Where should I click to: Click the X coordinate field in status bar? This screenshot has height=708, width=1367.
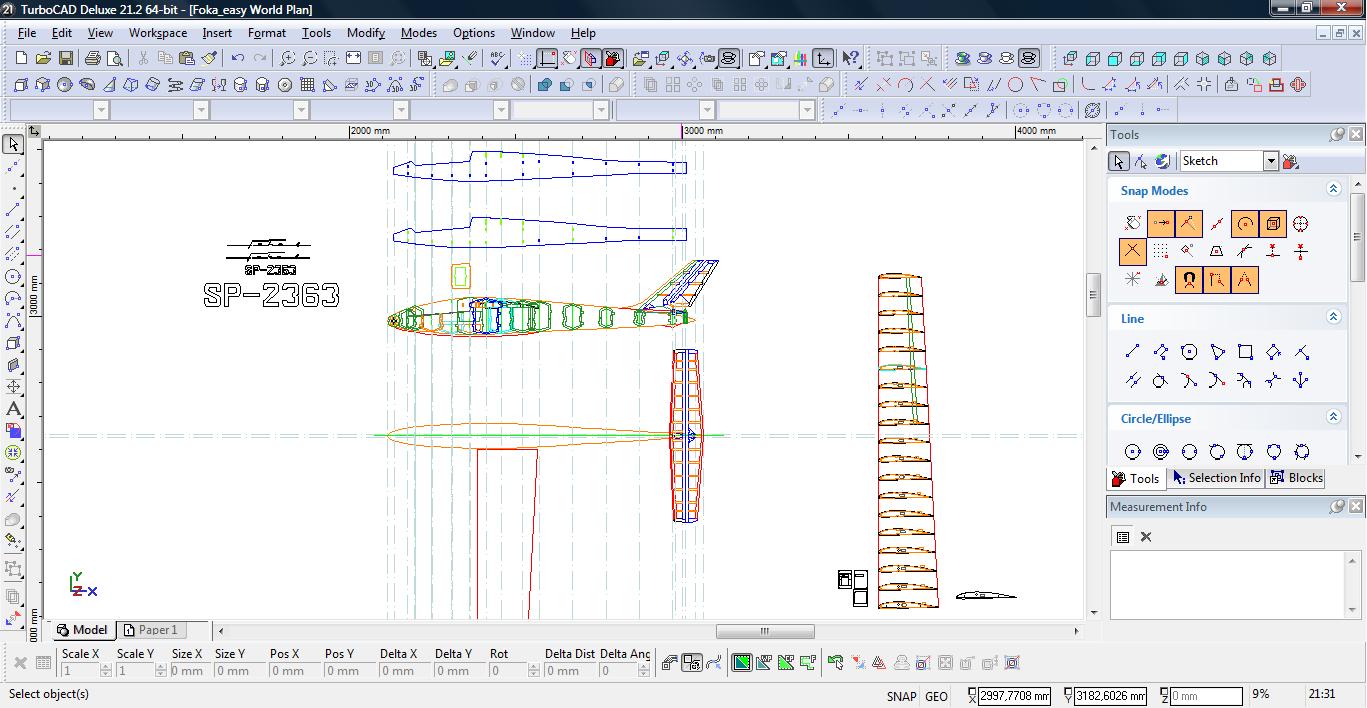click(1014, 696)
